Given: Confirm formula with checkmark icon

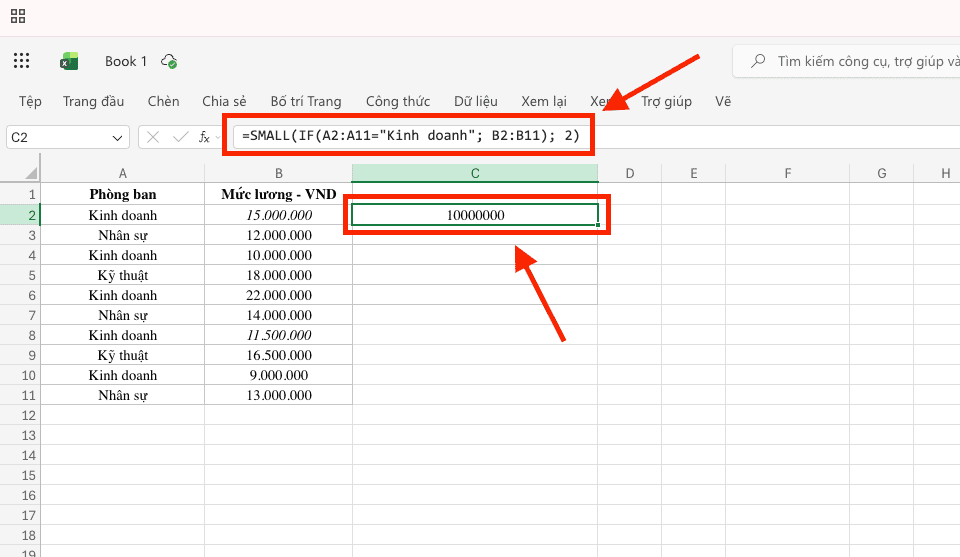Looking at the screenshot, I should click(x=180, y=137).
